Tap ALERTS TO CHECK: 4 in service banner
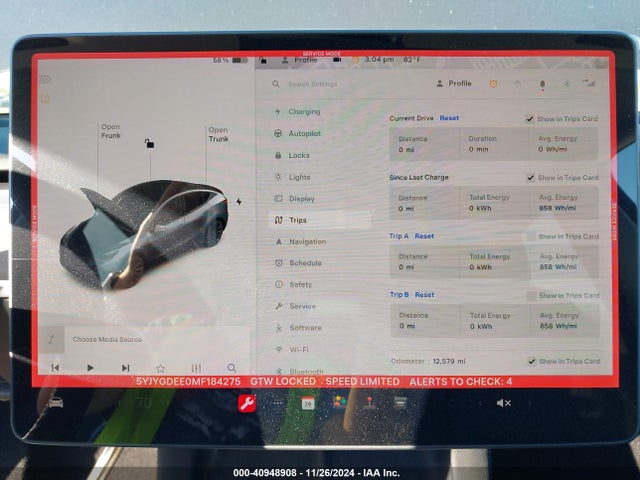This screenshot has height=480, width=640. coord(460,382)
